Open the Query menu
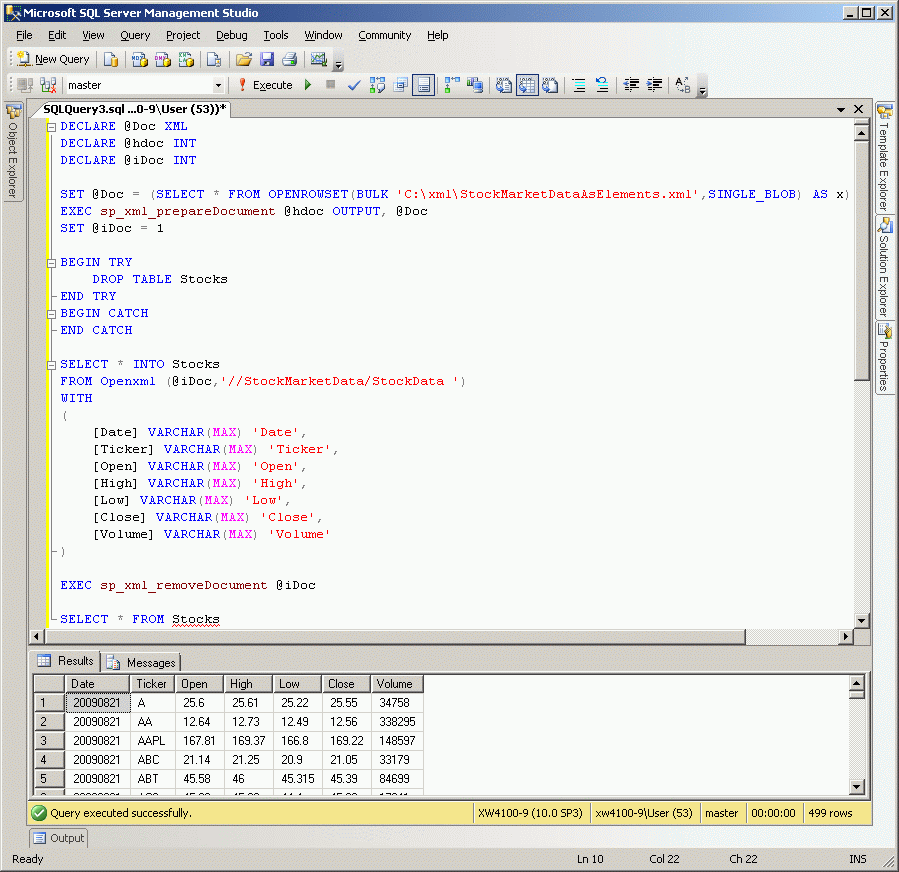The width and height of the screenshot is (899, 872). (x=135, y=35)
